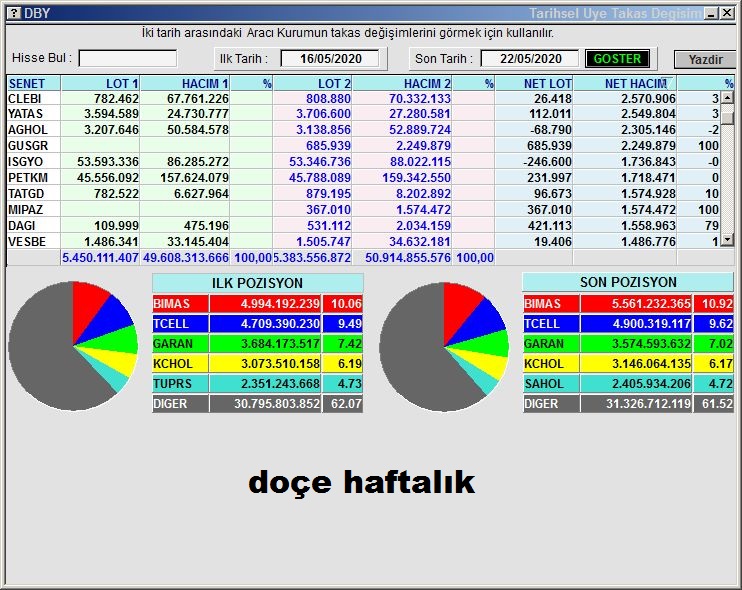Screen dimensions: 742x590
Task: Select the AGHOL row name
Action: 27,130
